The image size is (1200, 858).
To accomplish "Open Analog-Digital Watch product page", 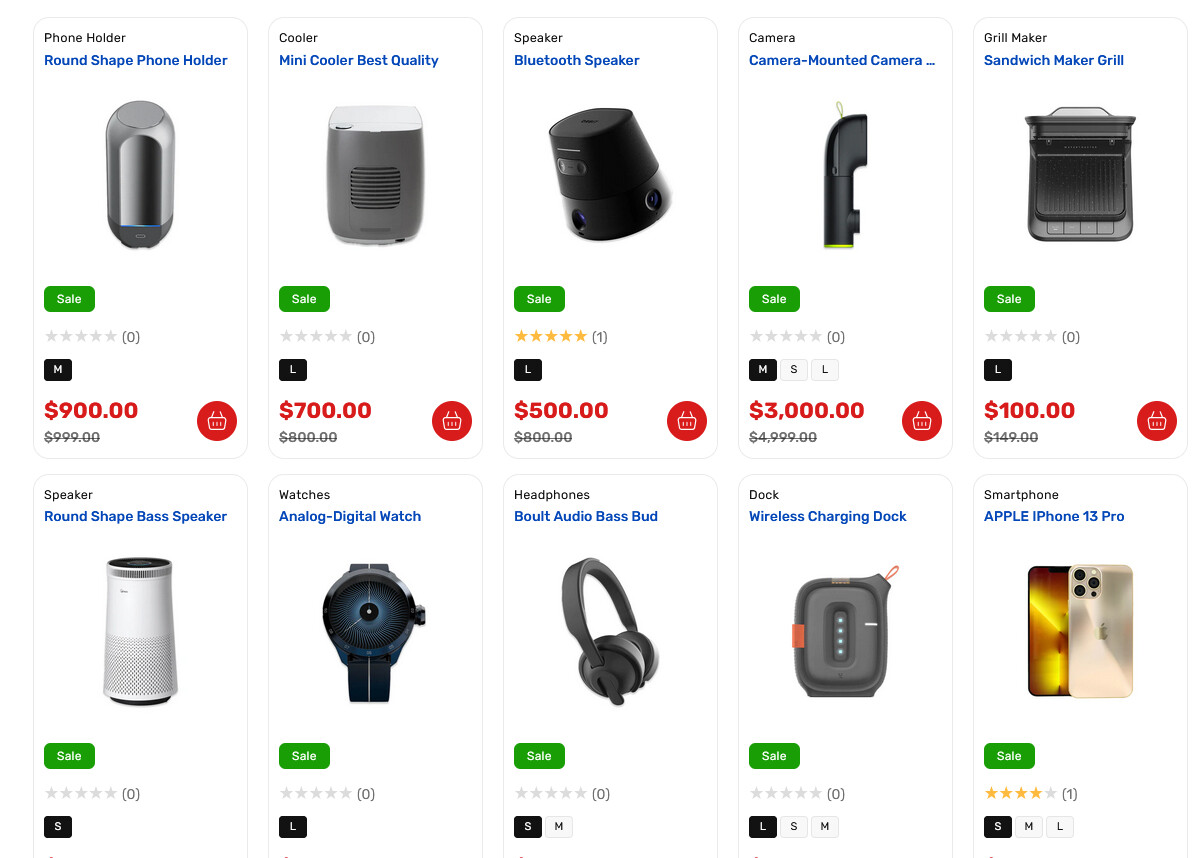I will pyautogui.click(x=350, y=516).
